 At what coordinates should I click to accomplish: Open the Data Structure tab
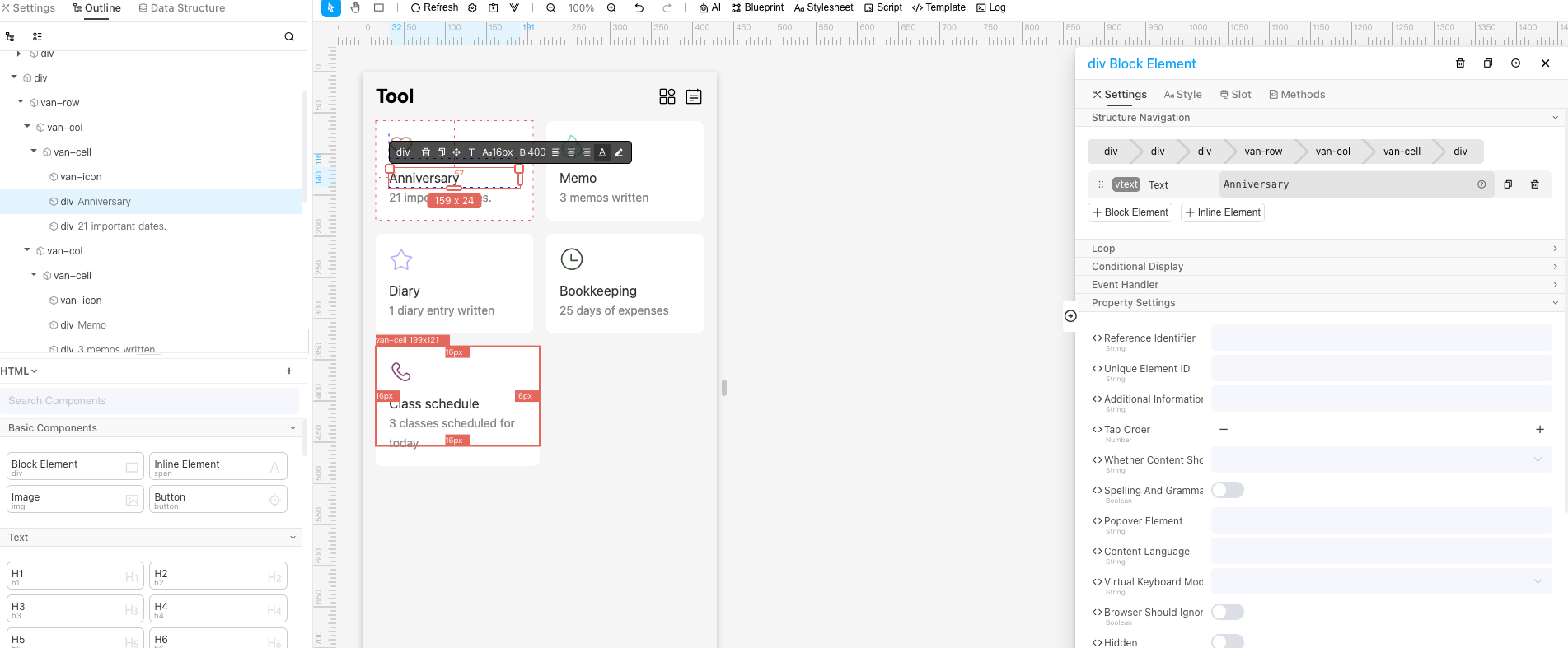pos(181,7)
